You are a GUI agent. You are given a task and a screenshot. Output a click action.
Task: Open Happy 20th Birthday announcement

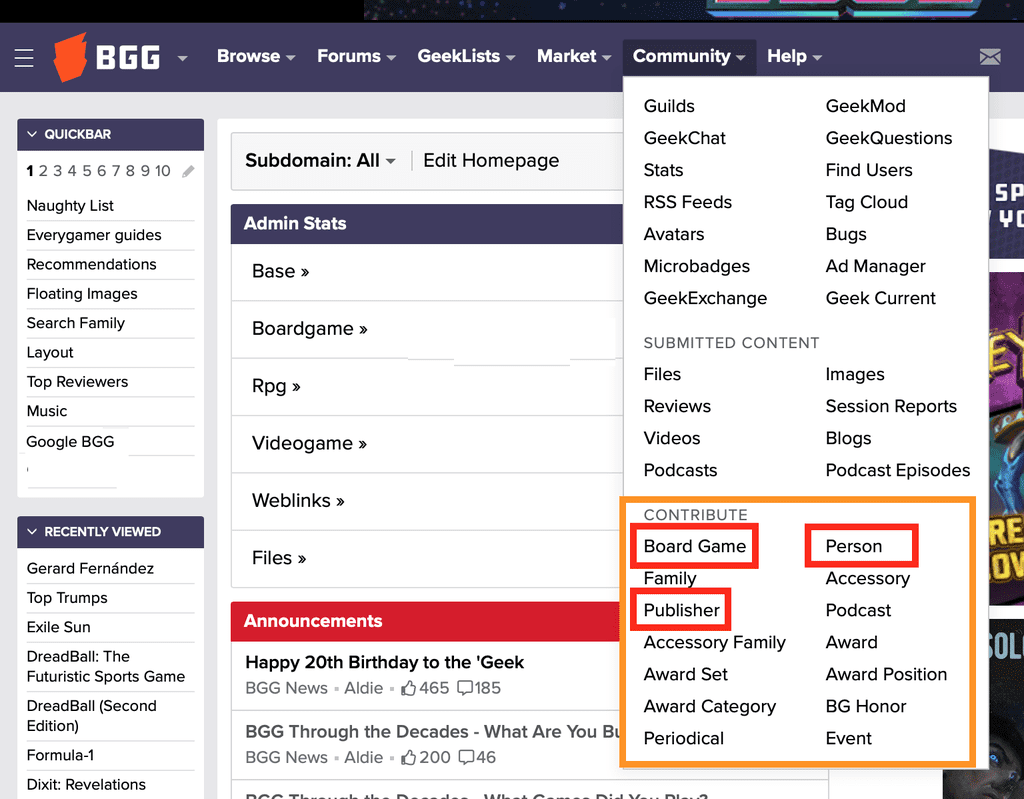[x=384, y=662]
